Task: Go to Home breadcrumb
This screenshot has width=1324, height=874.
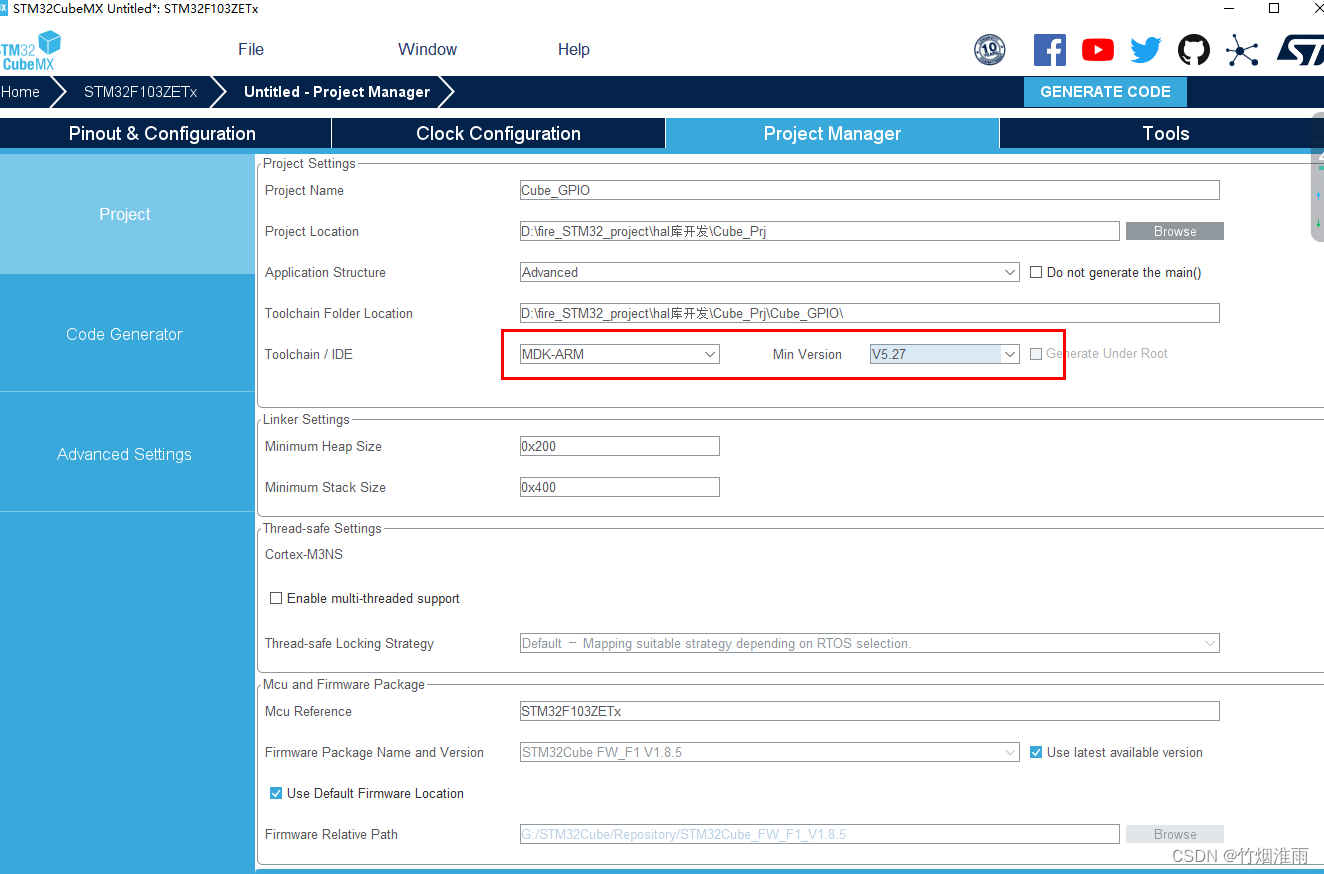Action: 21,92
